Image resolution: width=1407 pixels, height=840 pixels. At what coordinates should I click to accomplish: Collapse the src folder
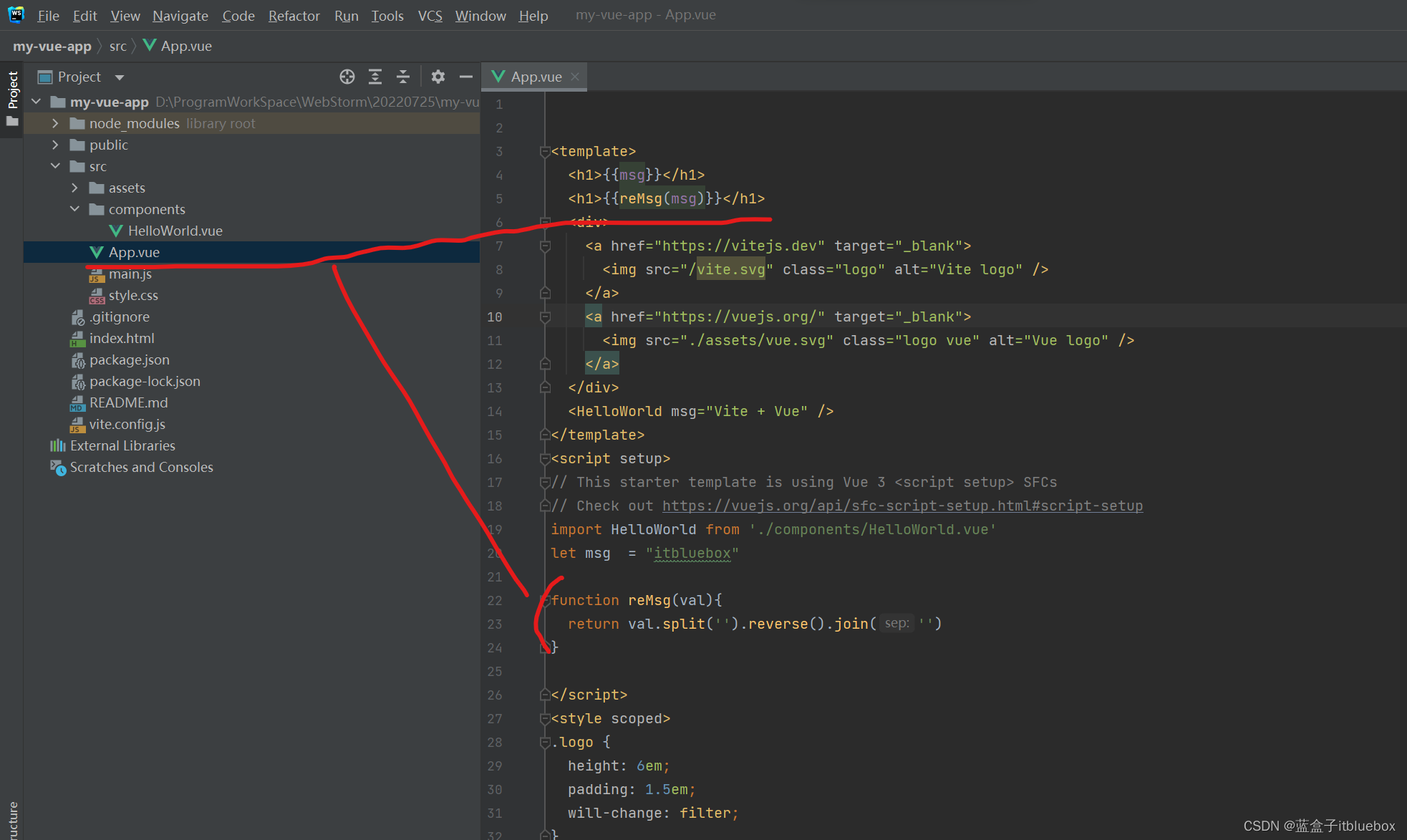(55, 166)
